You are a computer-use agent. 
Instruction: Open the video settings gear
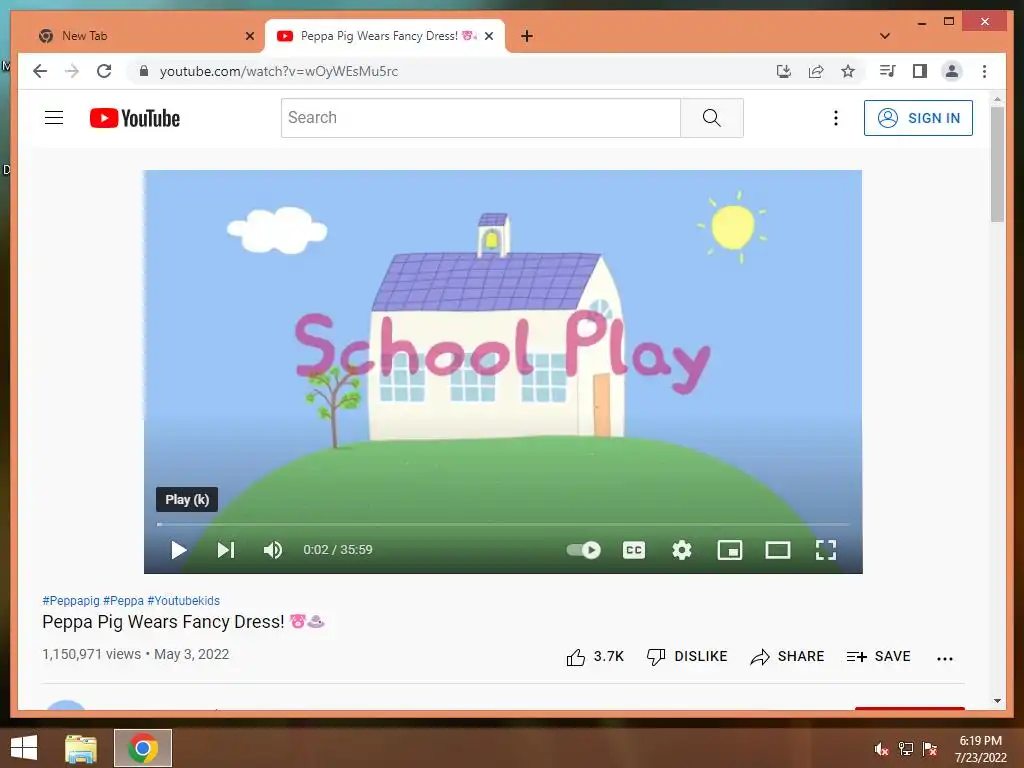coord(682,550)
